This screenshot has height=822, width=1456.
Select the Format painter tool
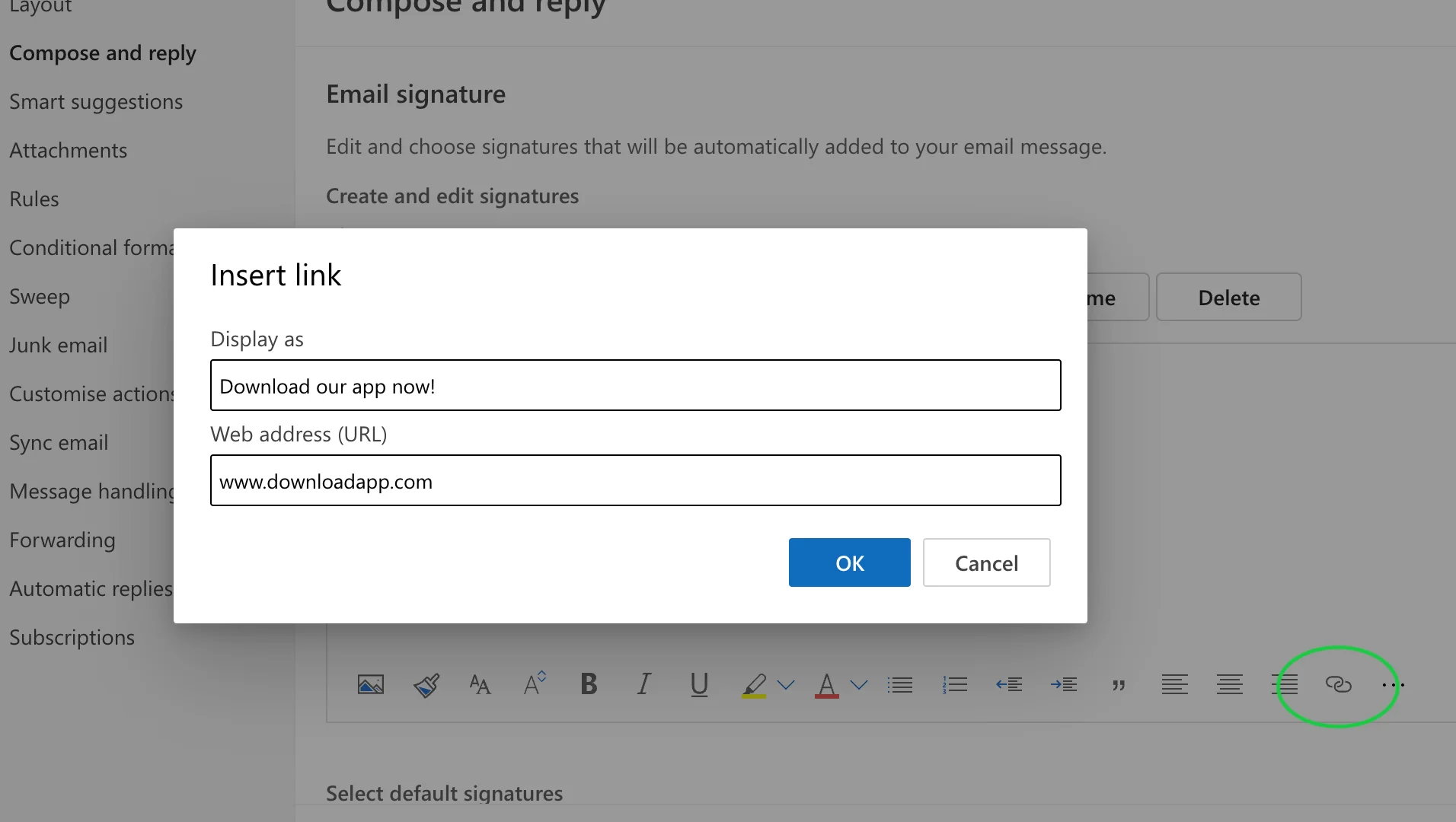426,685
